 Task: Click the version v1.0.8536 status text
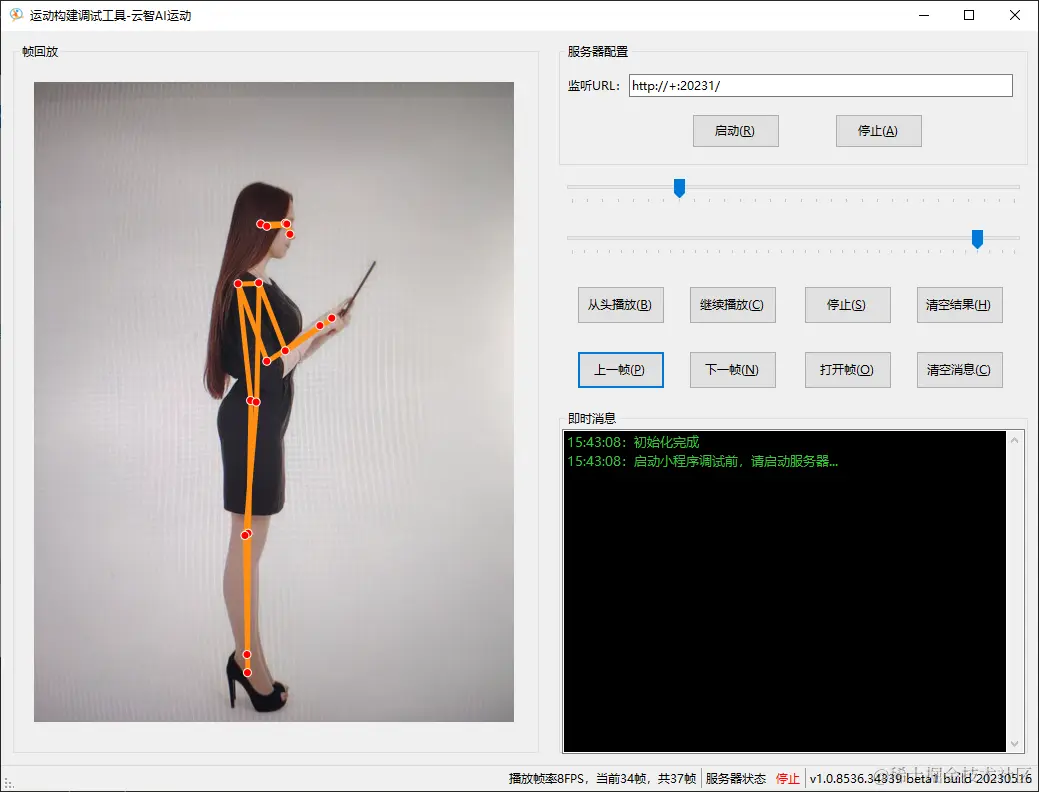click(920, 778)
